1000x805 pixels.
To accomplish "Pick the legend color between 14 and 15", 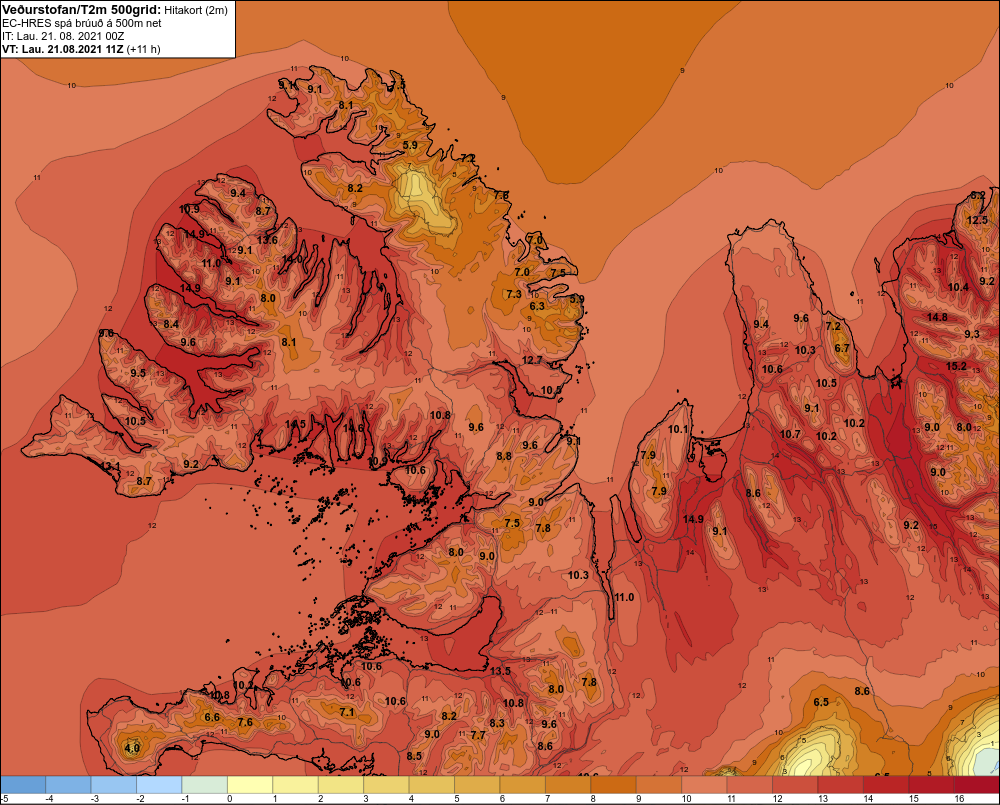I will pos(886,785).
